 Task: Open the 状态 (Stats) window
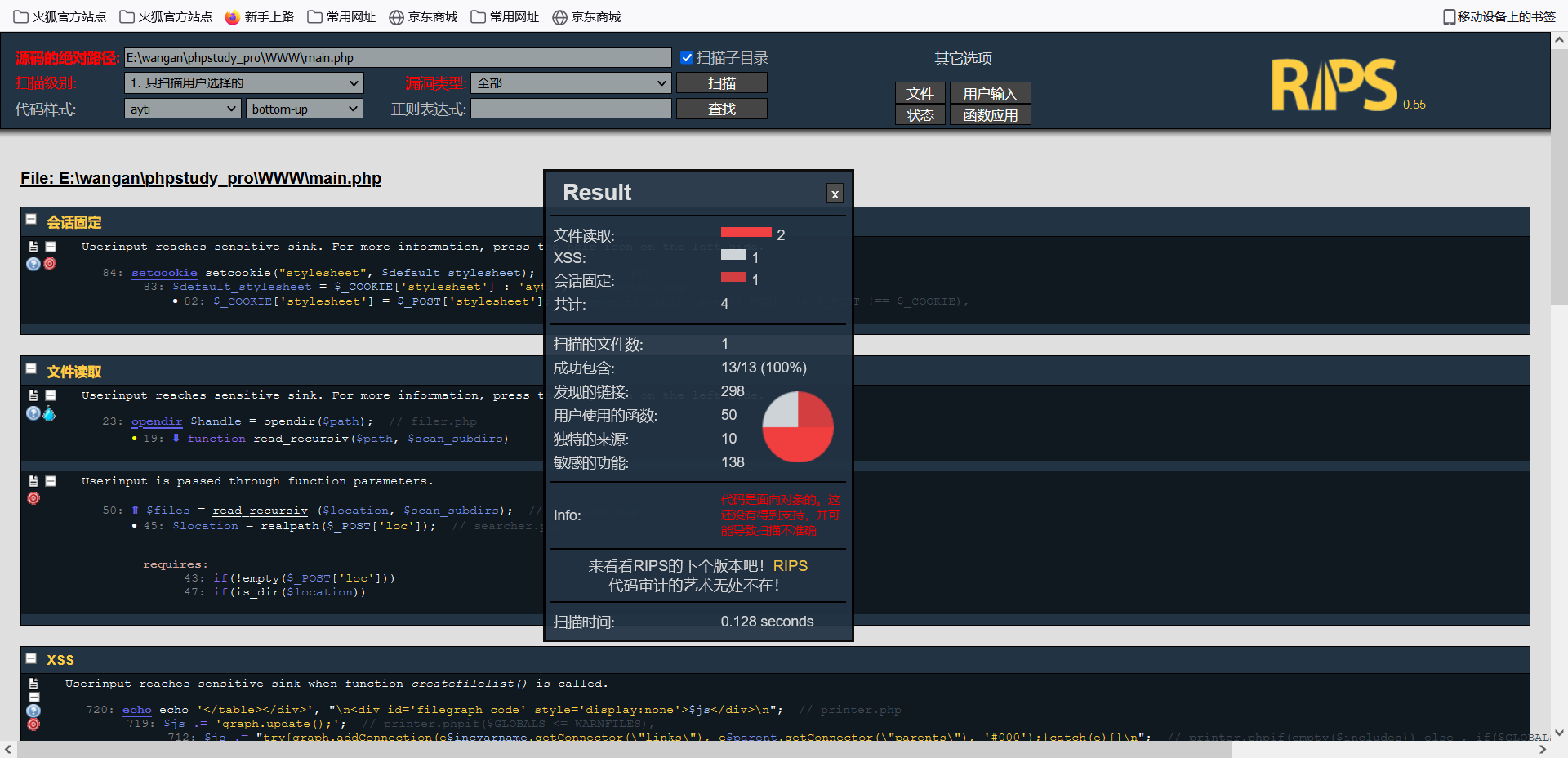pyautogui.click(x=920, y=114)
